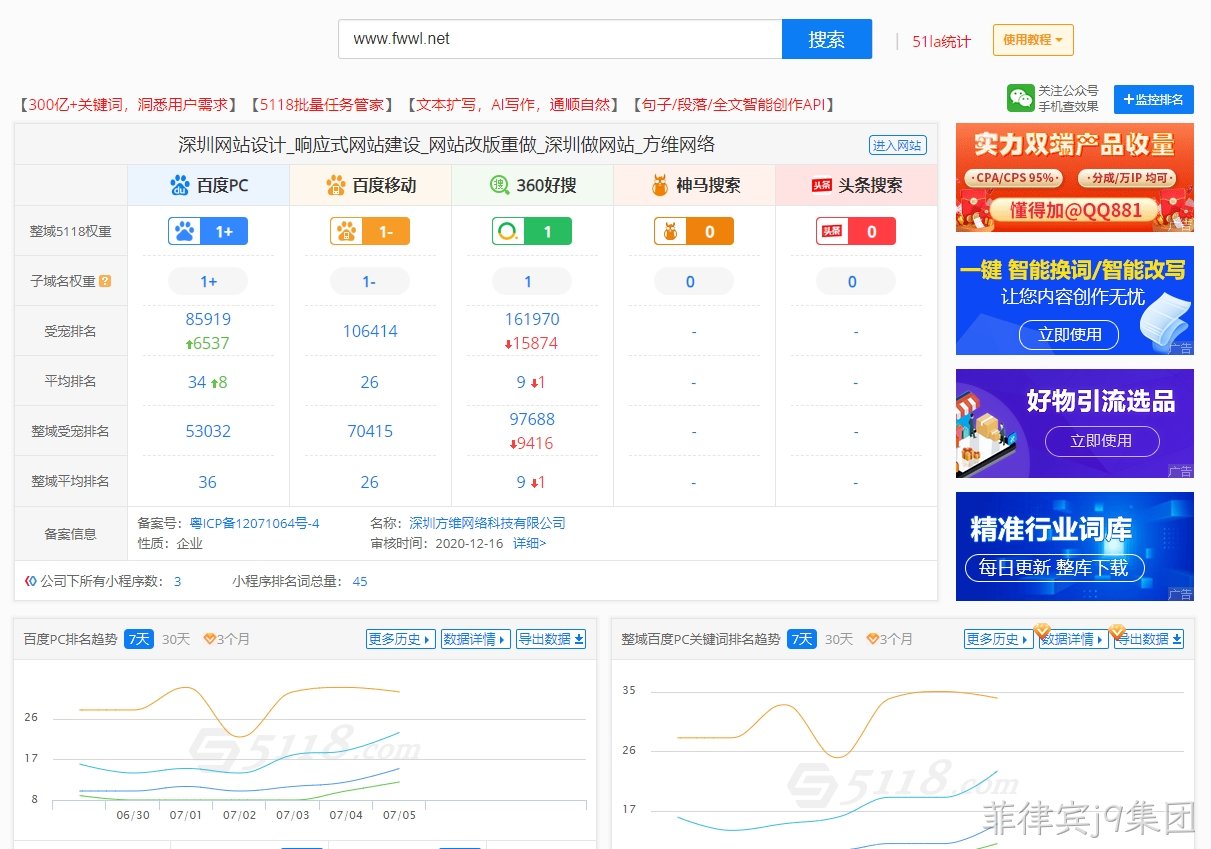Open the 句子/段落/全文智能创作API link
This screenshot has height=849, width=1211.
[x=732, y=104]
